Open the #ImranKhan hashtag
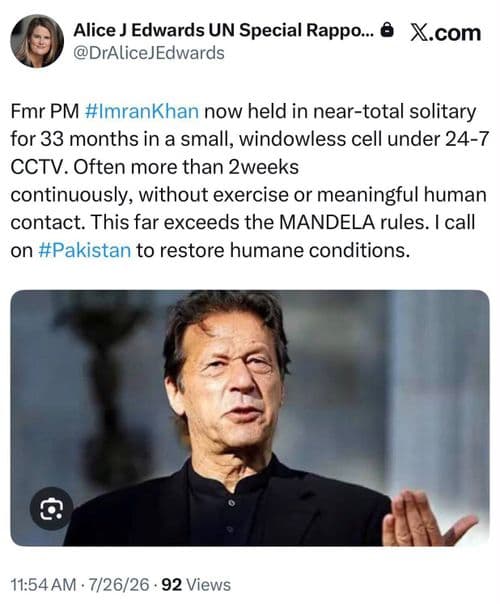Viewport: 500px width, 604px height. pyautogui.click(x=141, y=112)
